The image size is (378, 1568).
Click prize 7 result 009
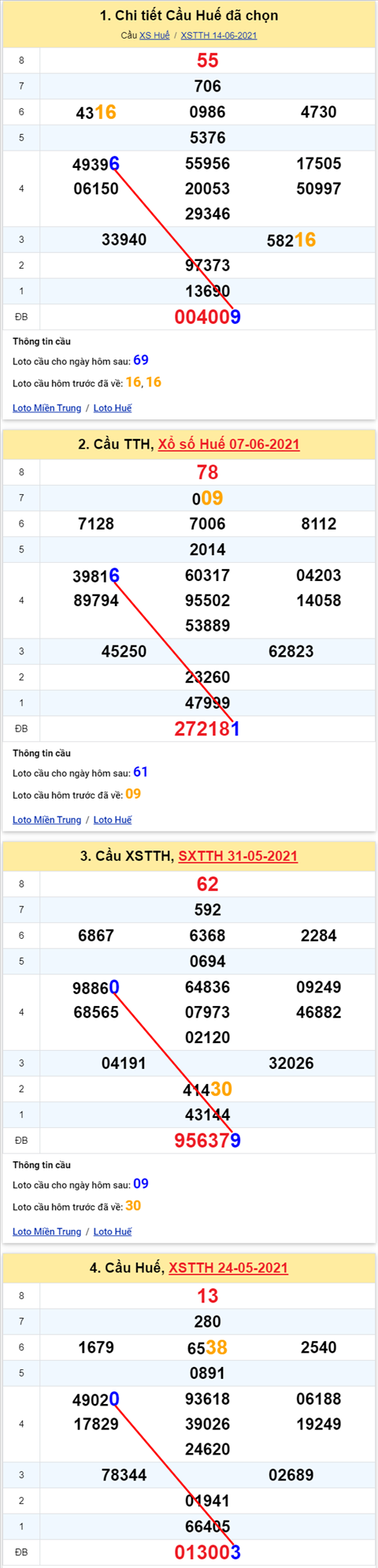pos(208,498)
